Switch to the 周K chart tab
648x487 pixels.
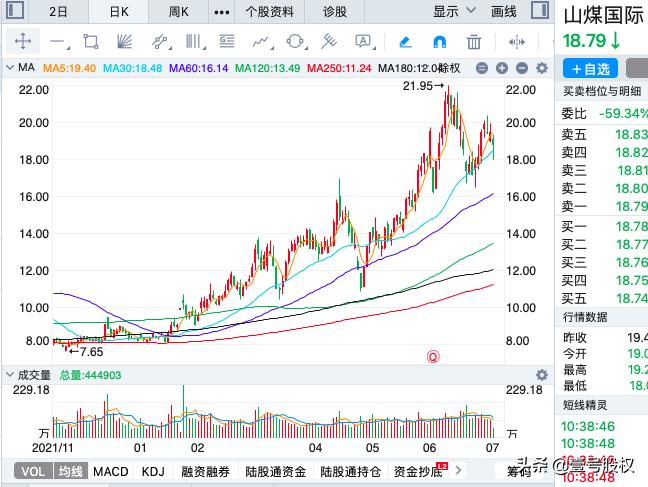pos(178,12)
